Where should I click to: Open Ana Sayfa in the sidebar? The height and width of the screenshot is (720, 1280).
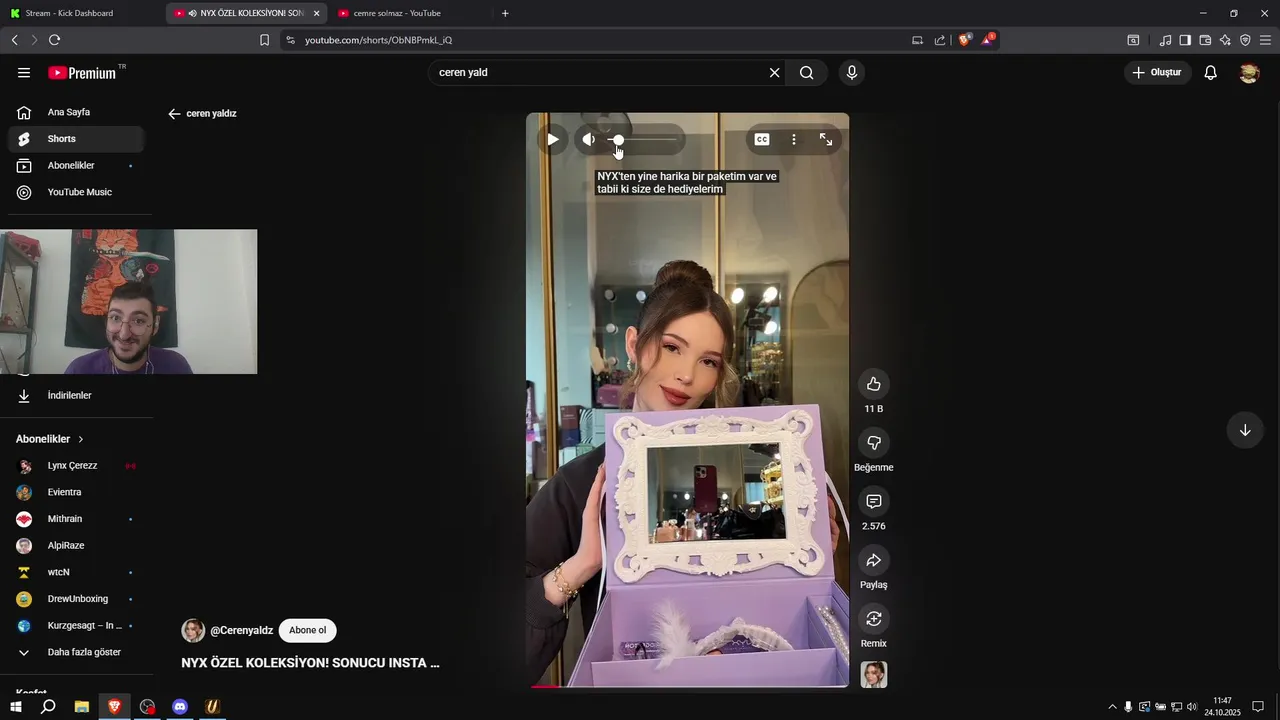tap(76, 112)
